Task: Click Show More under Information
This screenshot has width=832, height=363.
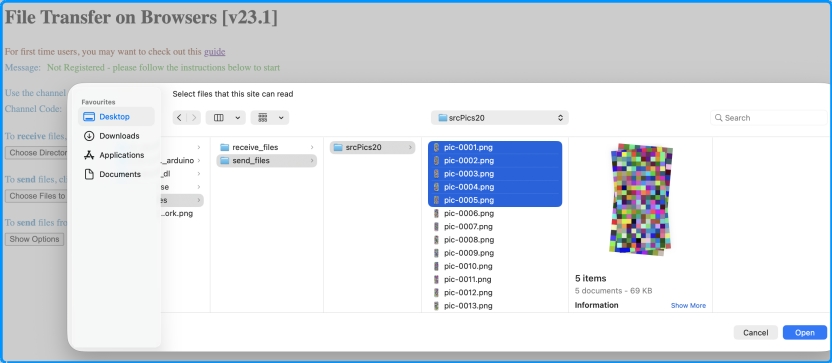Action: (x=688, y=306)
